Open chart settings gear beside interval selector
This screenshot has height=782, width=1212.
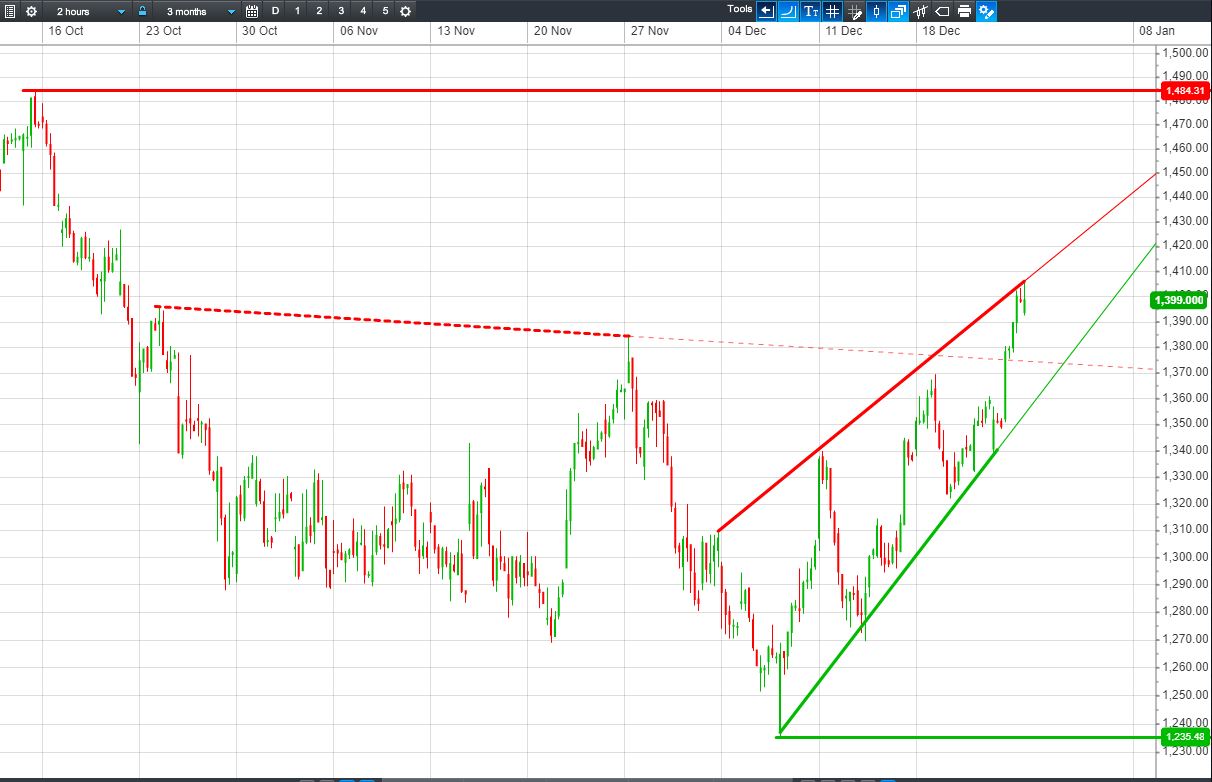click(31, 11)
